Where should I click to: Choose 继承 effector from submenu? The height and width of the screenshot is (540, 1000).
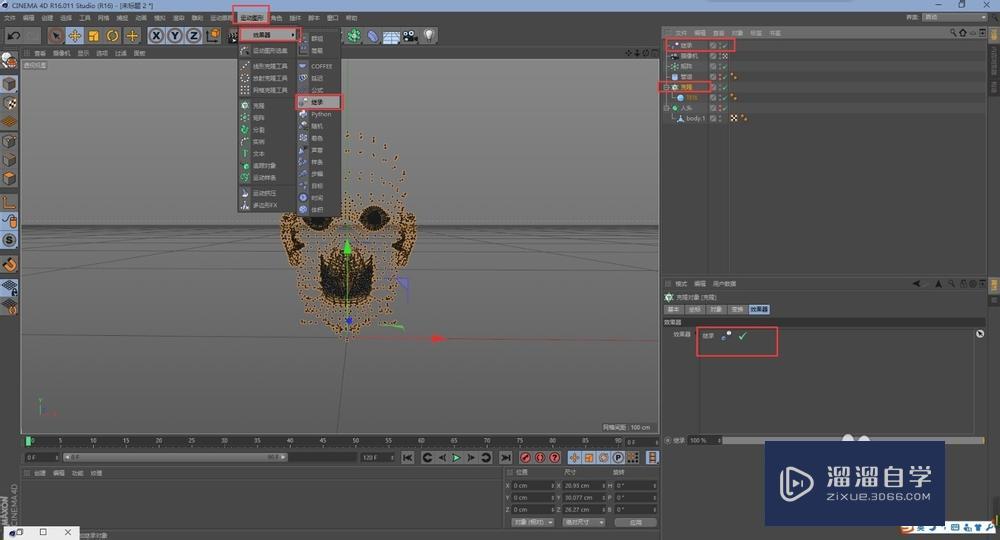coord(319,102)
